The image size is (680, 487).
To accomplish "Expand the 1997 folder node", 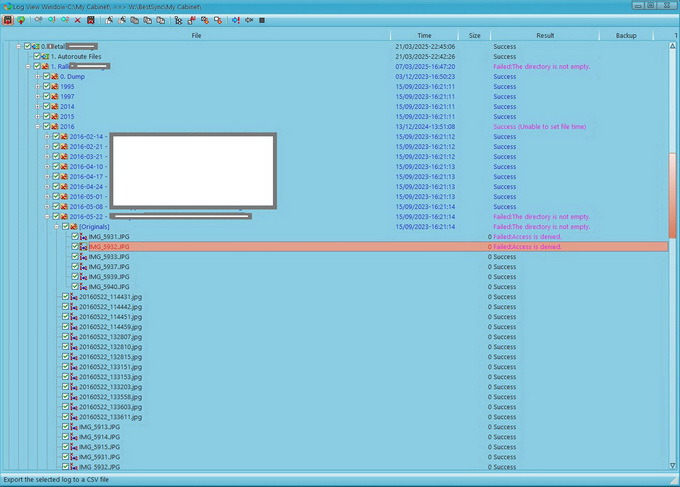I will coord(38,96).
